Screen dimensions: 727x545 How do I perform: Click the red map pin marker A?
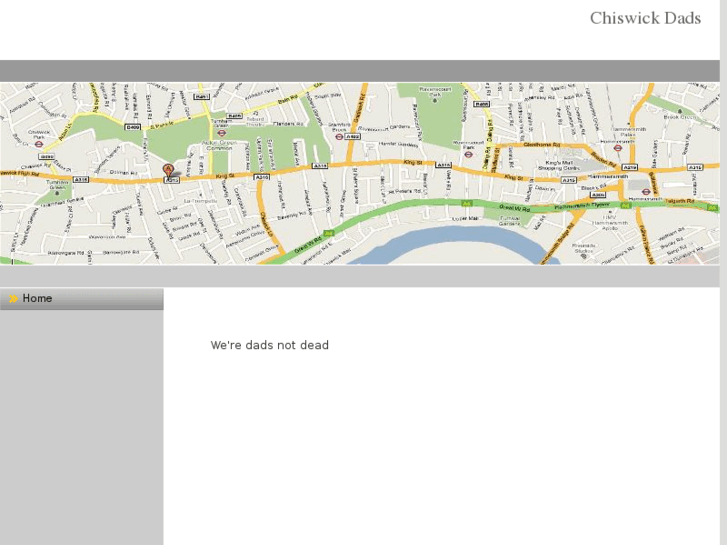pos(169,170)
